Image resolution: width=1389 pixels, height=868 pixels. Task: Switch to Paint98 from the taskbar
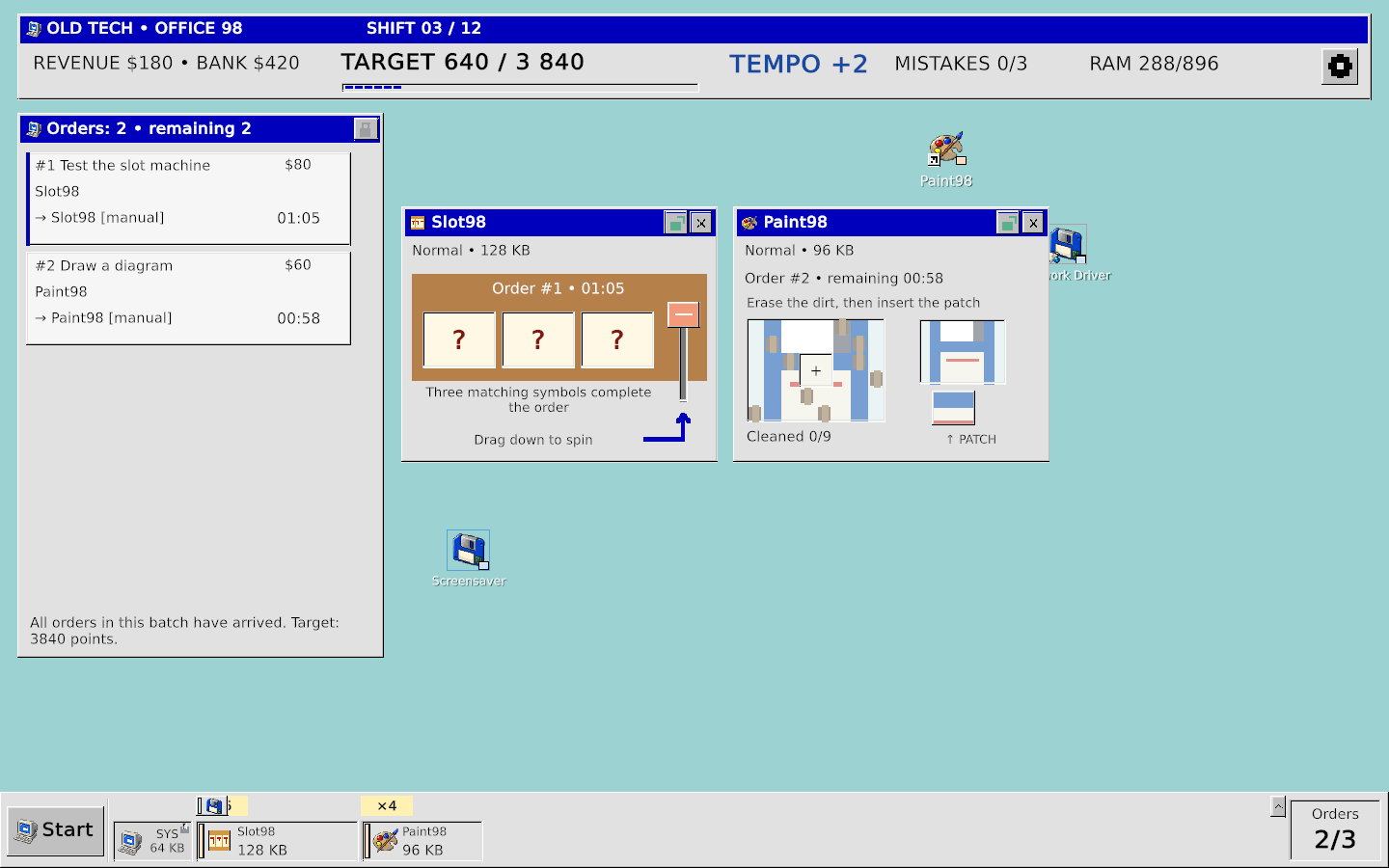click(422, 841)
